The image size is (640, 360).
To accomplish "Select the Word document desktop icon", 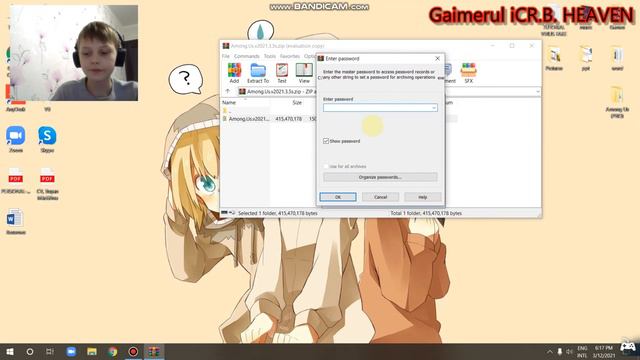I will pyautogui.click(x=16, y=221).
